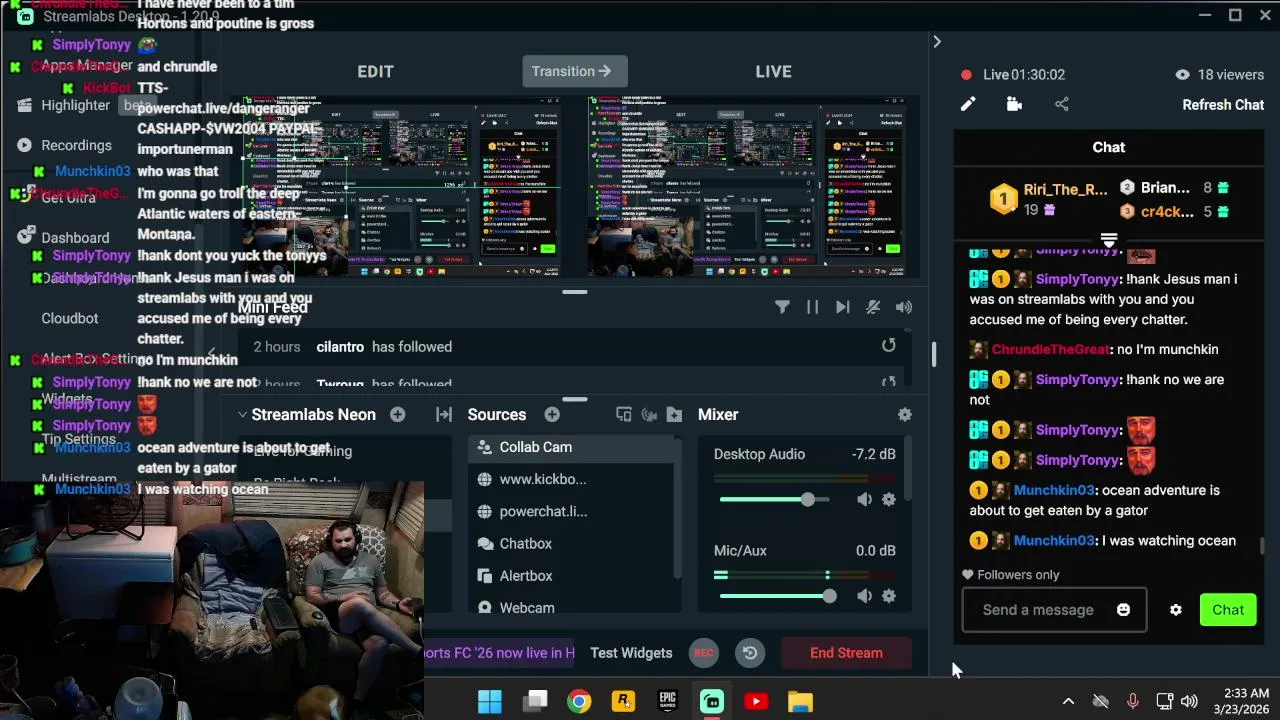1280x720 pixels.
Task: Show hidden system tray icons
Action: (1068, 701)
